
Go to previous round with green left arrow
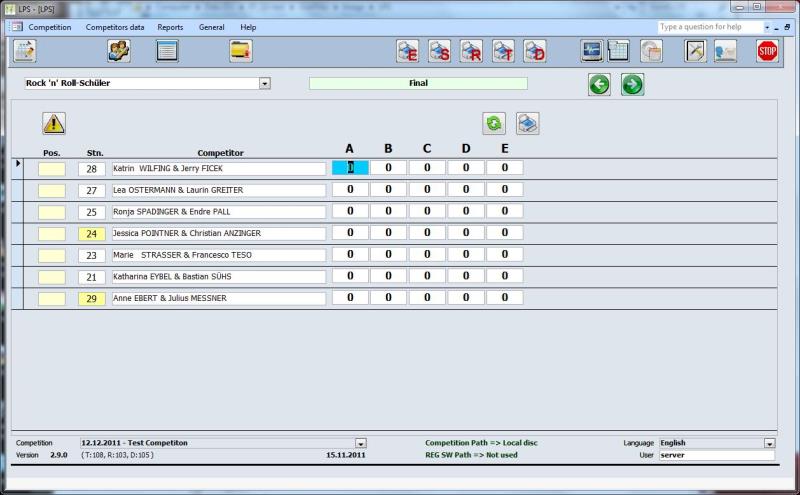click(599, 85)
